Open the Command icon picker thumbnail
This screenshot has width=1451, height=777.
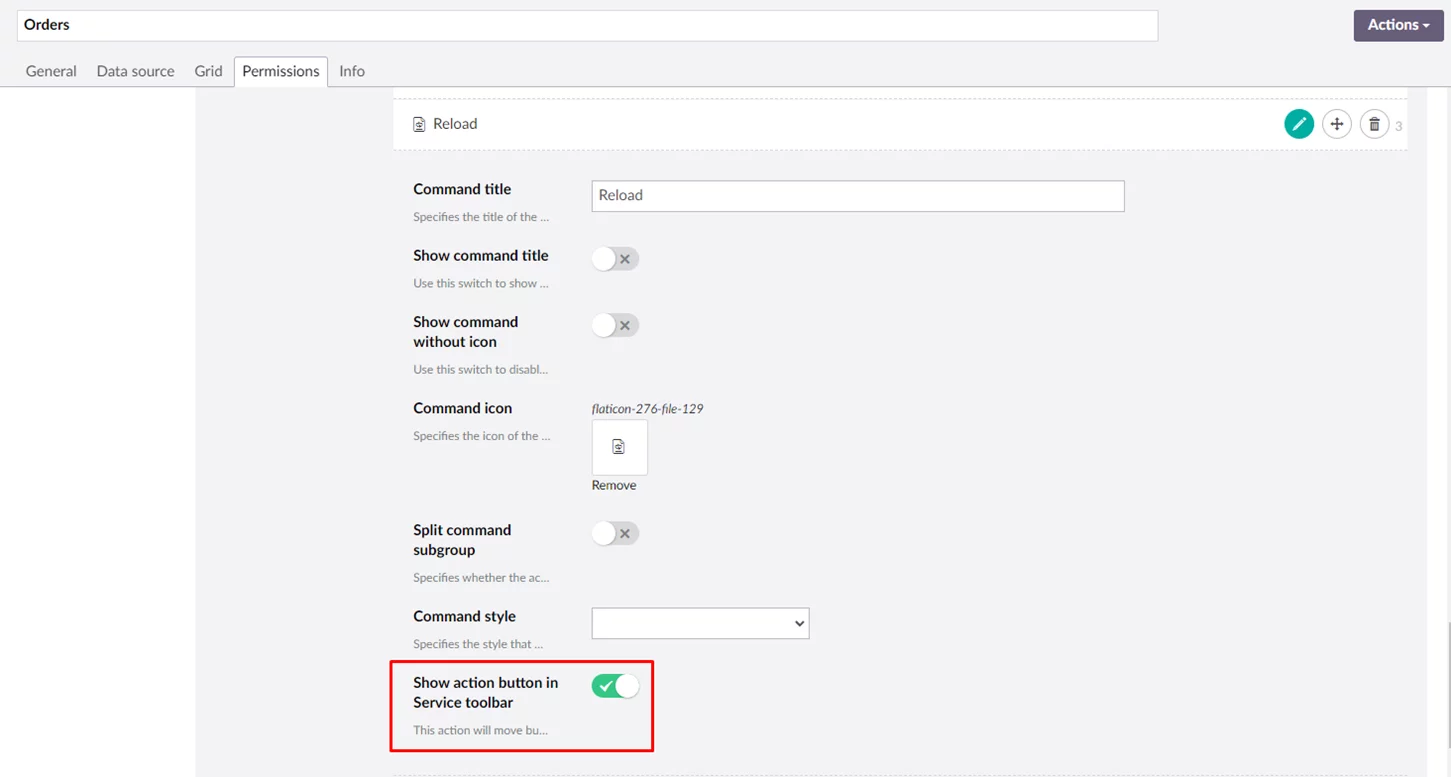619,447
